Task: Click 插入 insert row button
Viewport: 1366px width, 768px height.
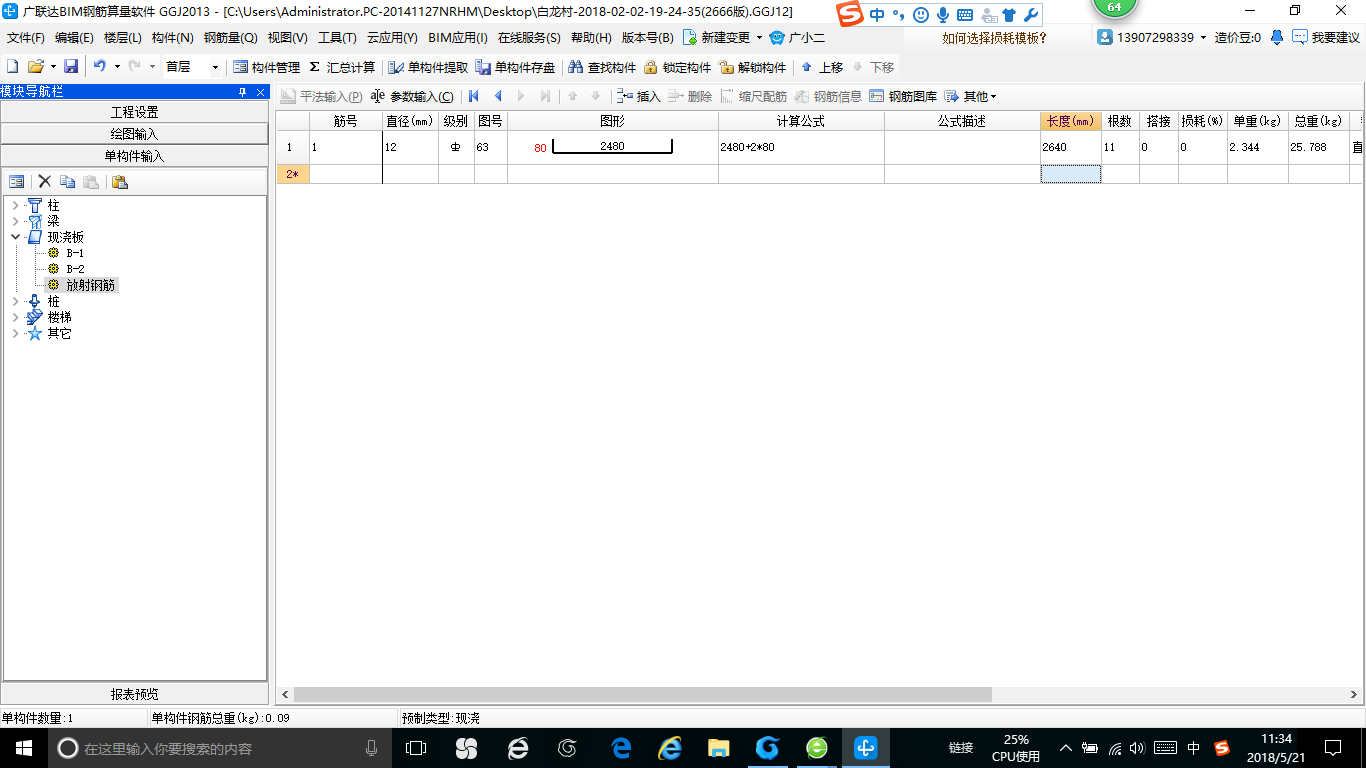Action: pyautogui.click(x=639, y=96)
